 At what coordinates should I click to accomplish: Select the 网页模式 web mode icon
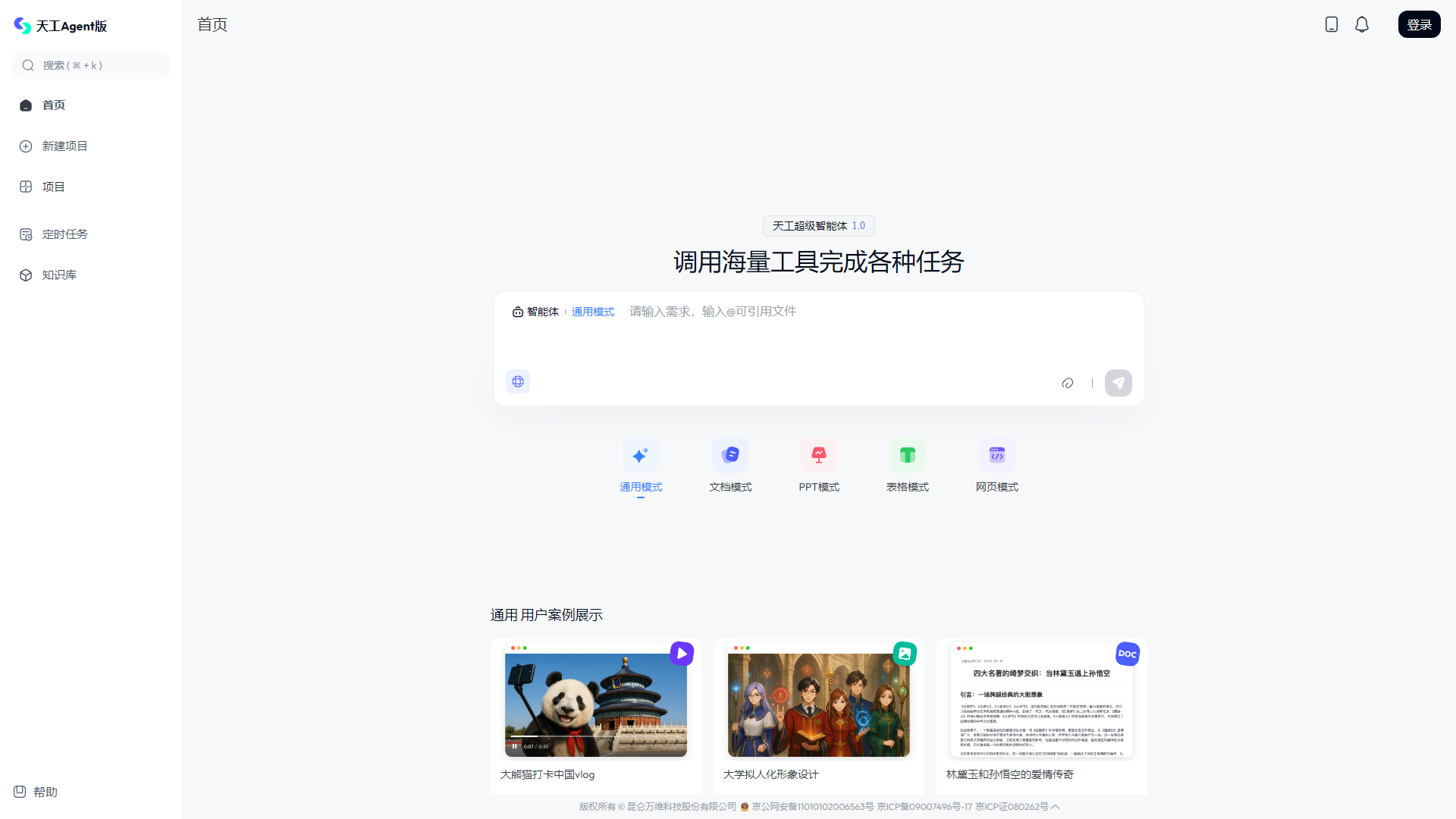tap(996, 454)
